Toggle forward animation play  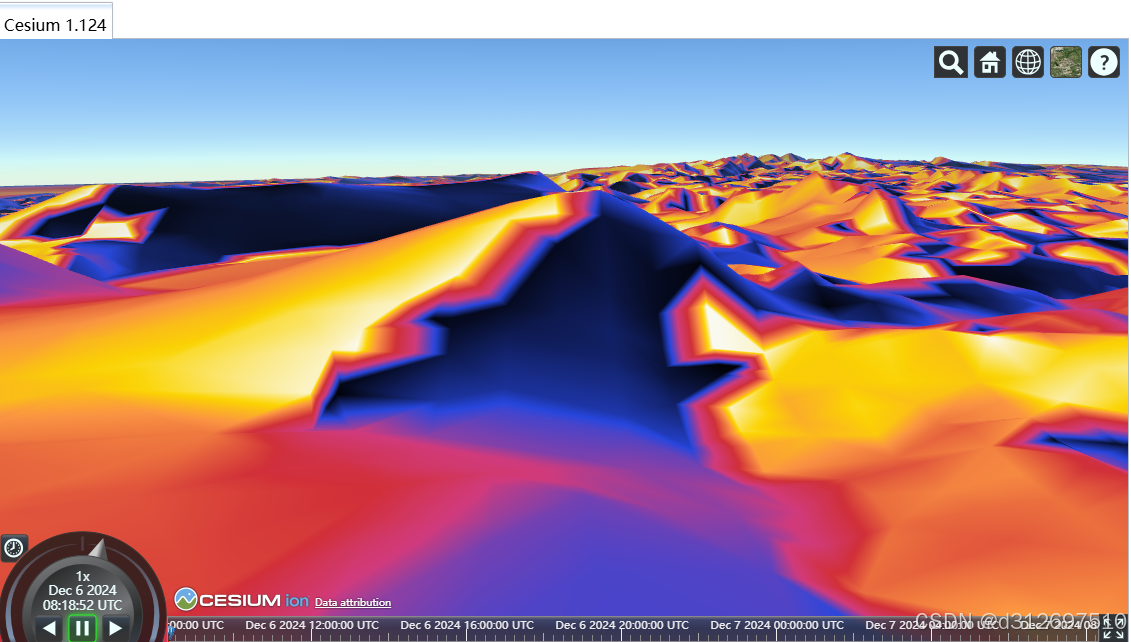(x=113, y=628)
